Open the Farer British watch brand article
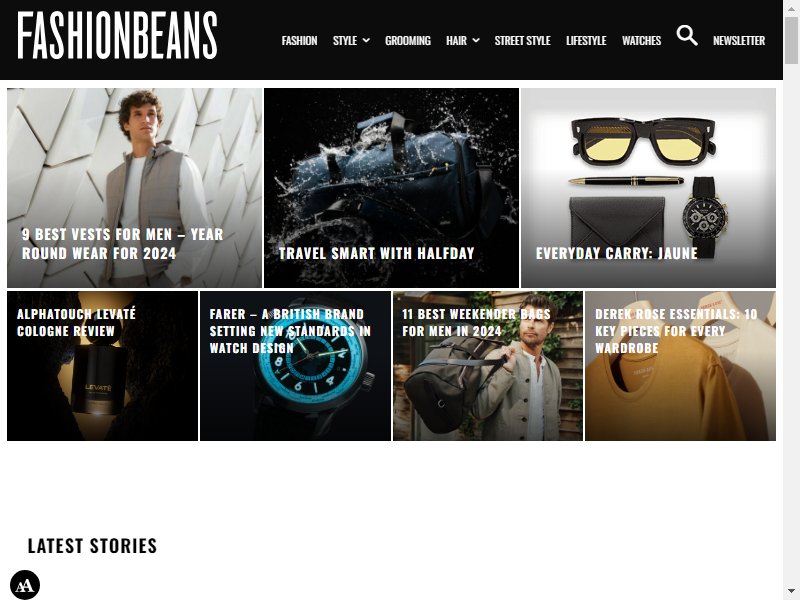The height and width of the screenshot is (600, 800). [x=290, y=331]
